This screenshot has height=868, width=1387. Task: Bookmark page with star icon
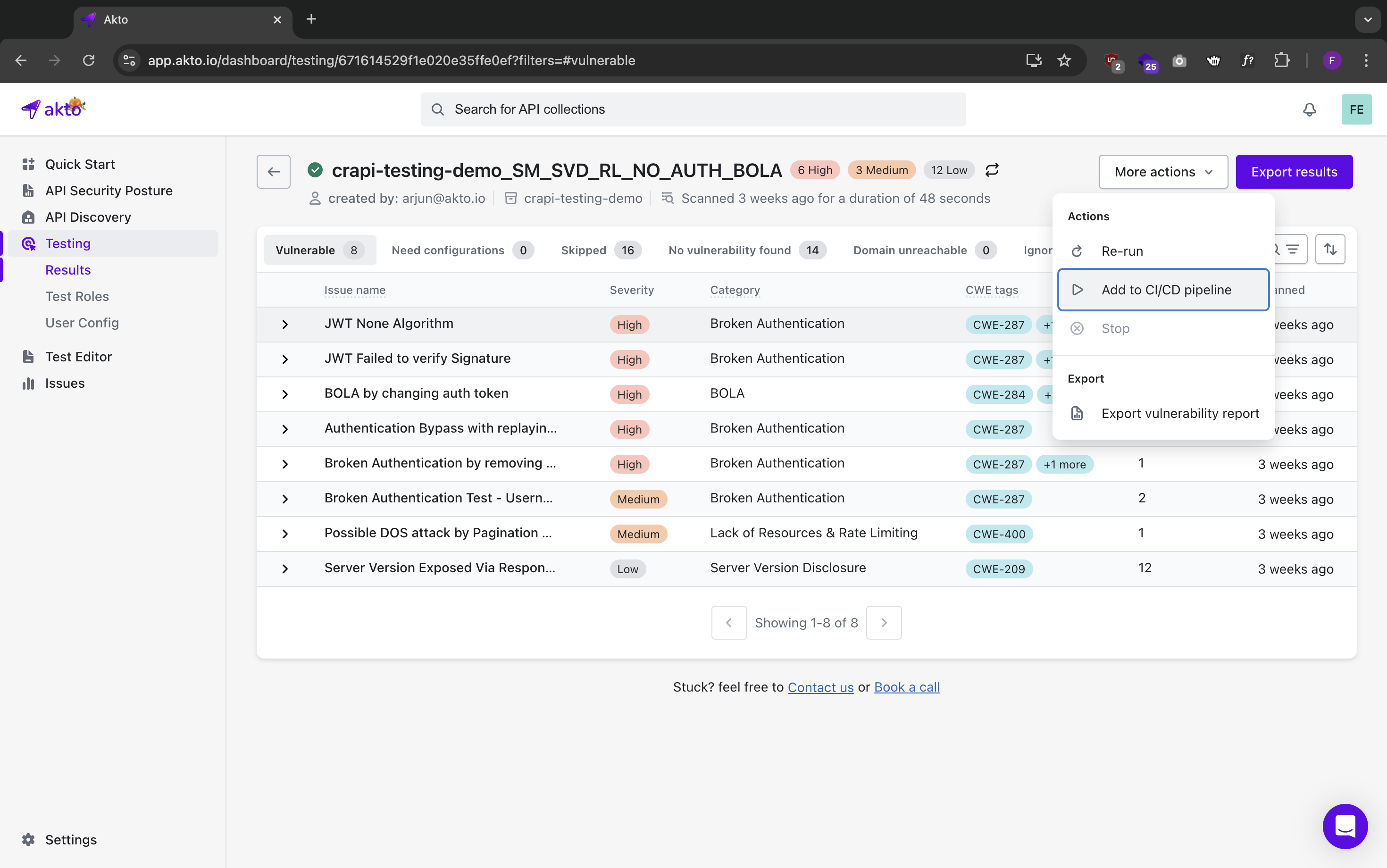point(1064,60)
